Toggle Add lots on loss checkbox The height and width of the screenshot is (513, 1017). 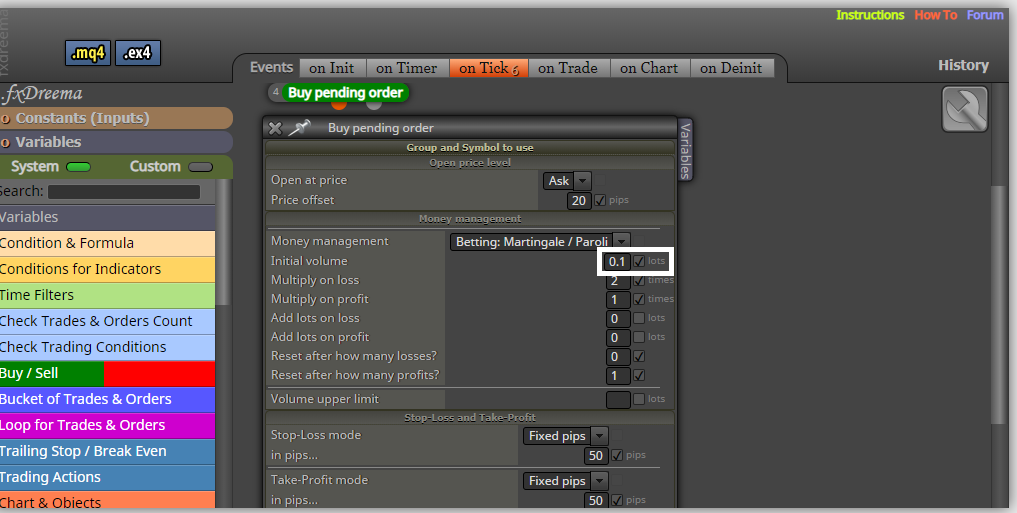pos(639,318)
